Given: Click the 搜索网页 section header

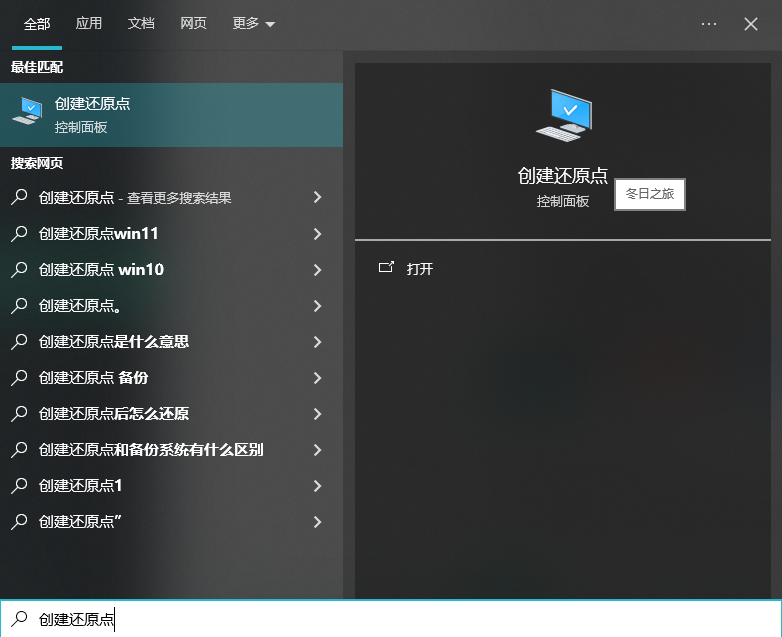Looking at the screenshot, I should [x=37, y=163].
